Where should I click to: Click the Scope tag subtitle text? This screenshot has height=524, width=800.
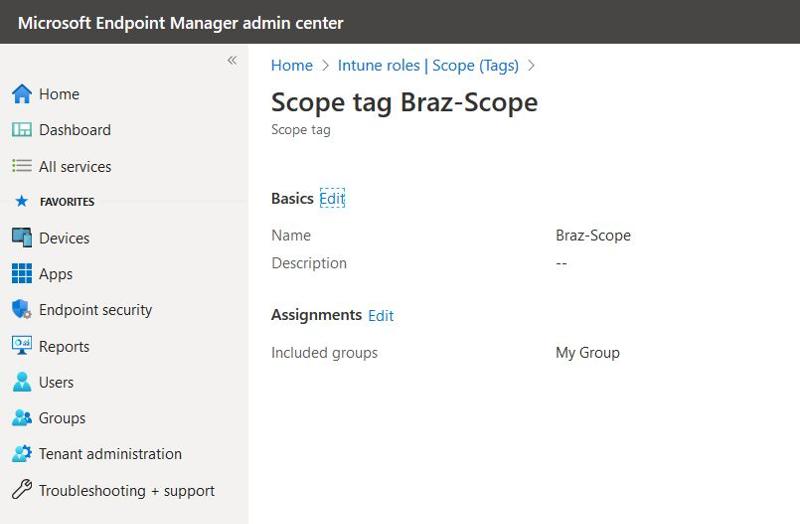coord(301,130)
